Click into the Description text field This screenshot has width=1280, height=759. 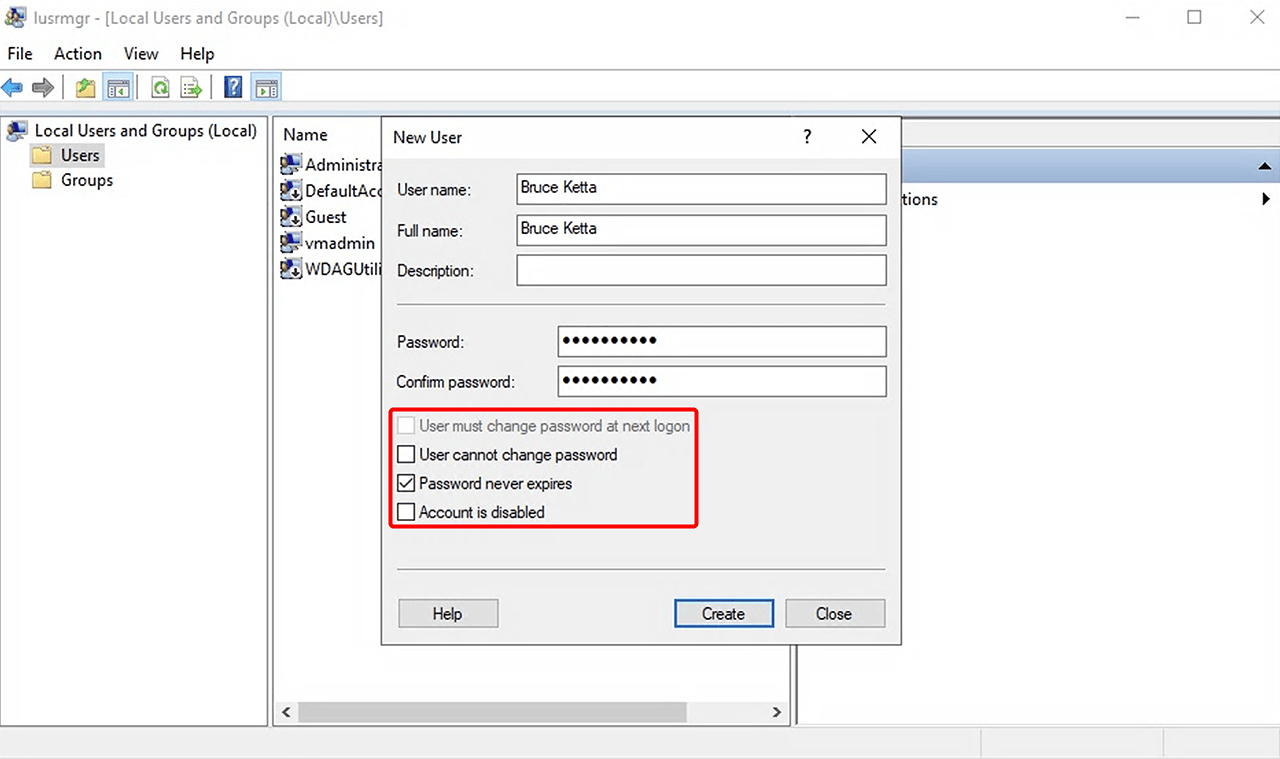tap(701, 270)
